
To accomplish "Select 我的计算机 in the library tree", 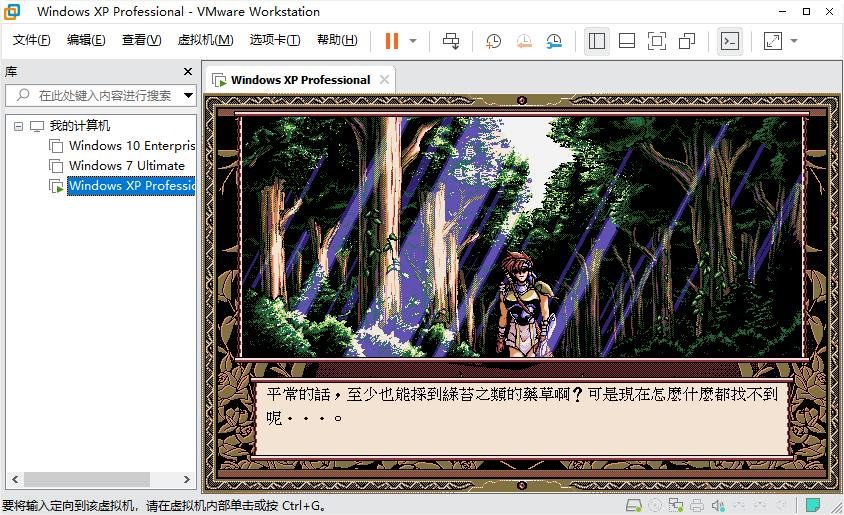I will [80, 126].
